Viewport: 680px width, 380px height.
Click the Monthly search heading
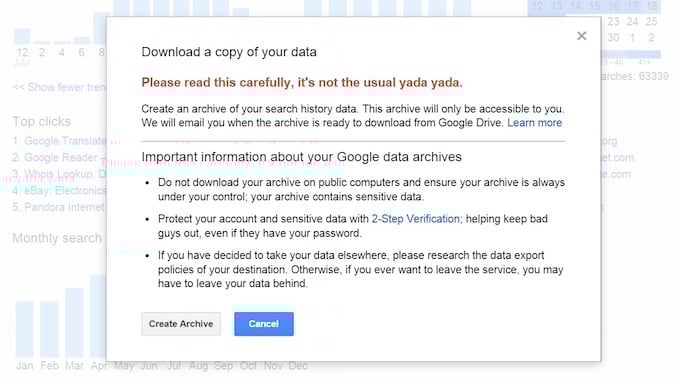coord(57,238)
